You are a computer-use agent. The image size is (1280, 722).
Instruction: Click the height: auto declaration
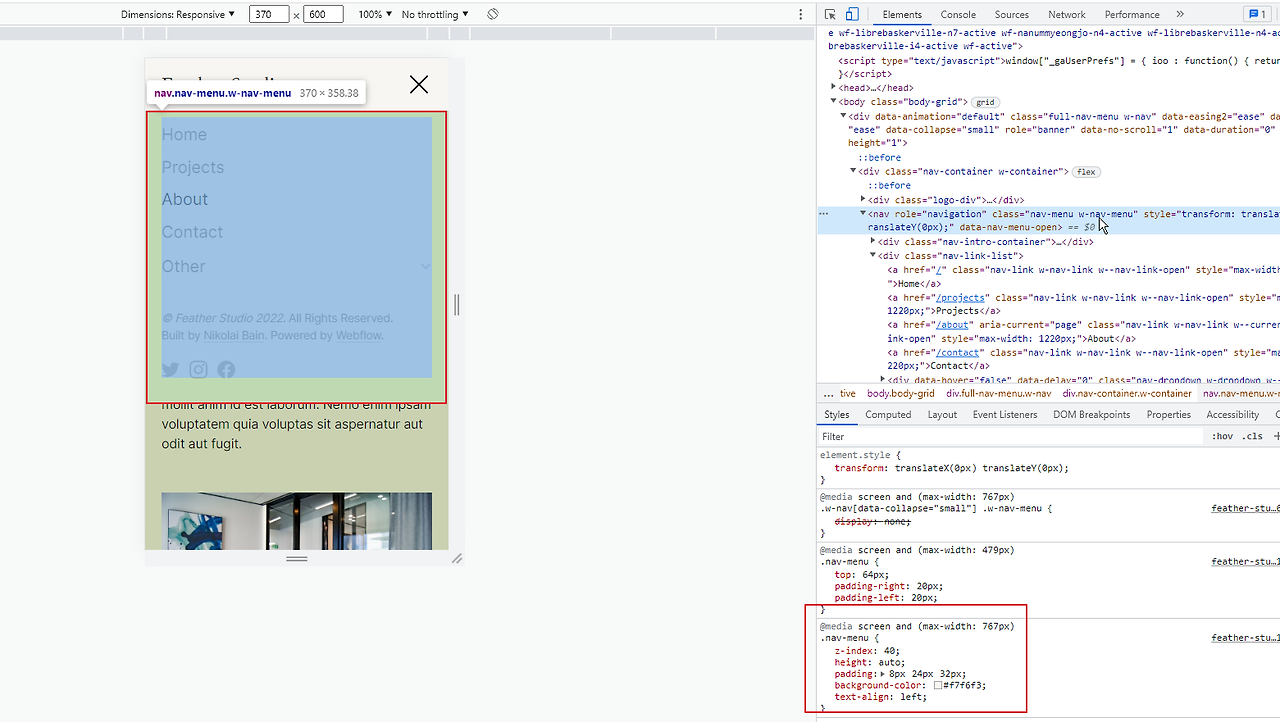[x=870, y=662]
